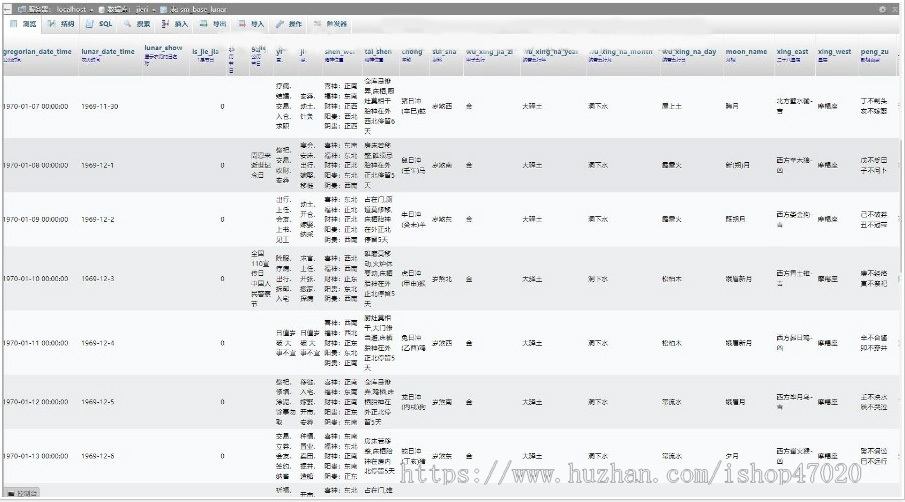Image resolution: width=905 pixels, height=502 pixels.
Task: Select cell 1970-01-13 00:00:00
Action: [x=36, y=456]
